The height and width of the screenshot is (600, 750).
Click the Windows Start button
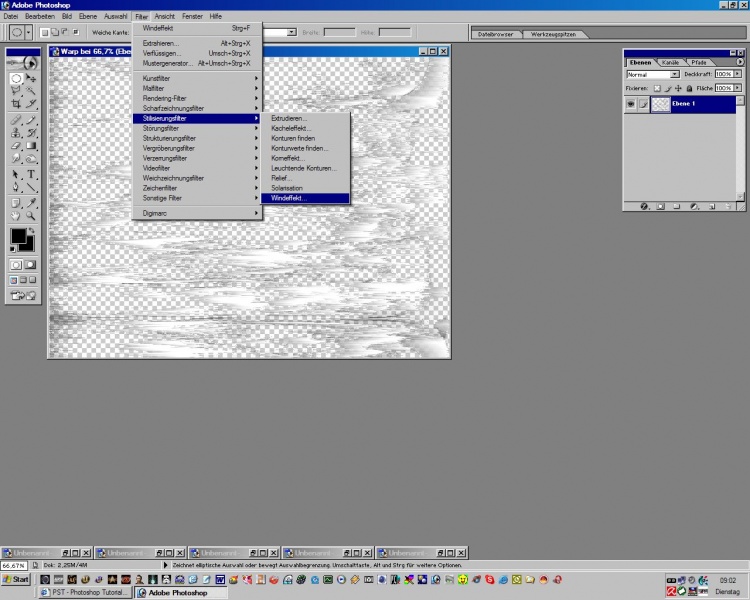[x=16, y=579]
